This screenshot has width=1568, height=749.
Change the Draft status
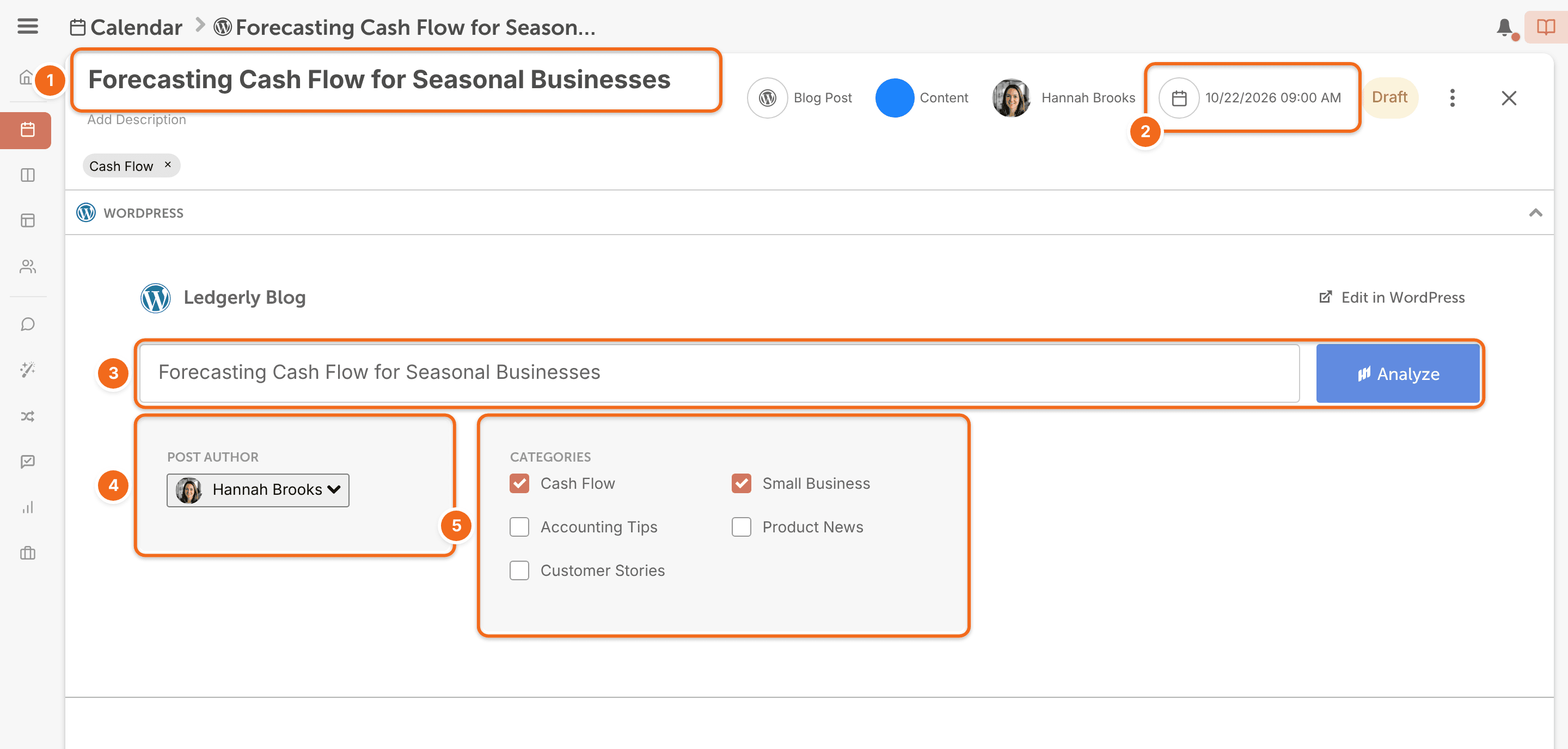(1389, 97)
